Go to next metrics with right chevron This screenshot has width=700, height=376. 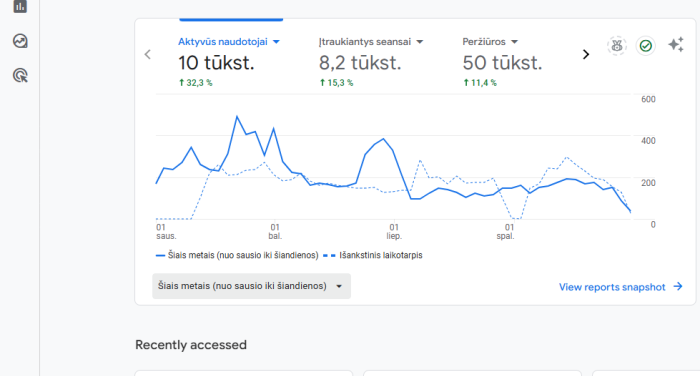pos(586,54)
